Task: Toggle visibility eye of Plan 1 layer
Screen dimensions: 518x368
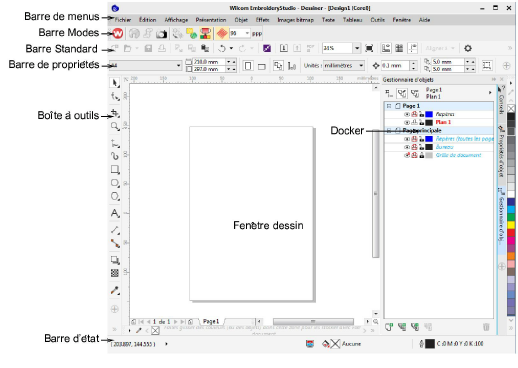Action: point(407,122)
